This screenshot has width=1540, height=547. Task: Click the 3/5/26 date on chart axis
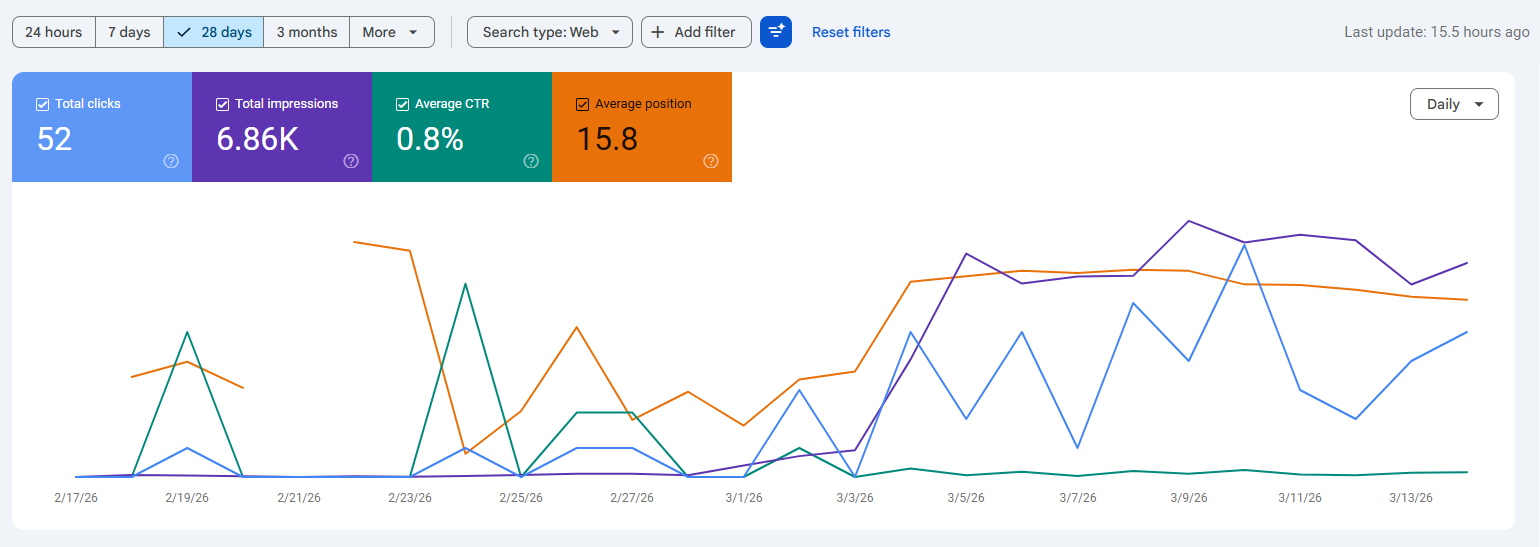point(965,497)
